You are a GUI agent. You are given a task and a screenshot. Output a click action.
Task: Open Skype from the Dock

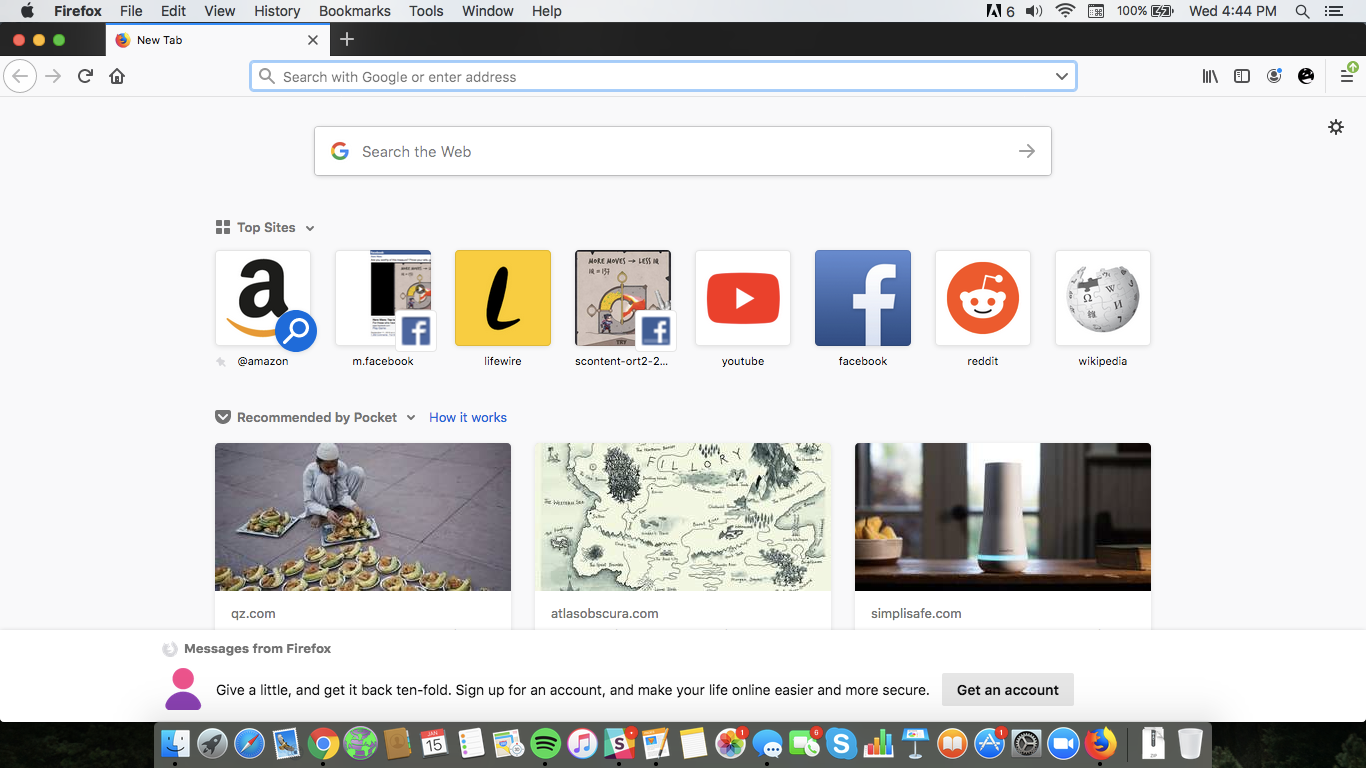pyautogui.click(x=841, y=743)
